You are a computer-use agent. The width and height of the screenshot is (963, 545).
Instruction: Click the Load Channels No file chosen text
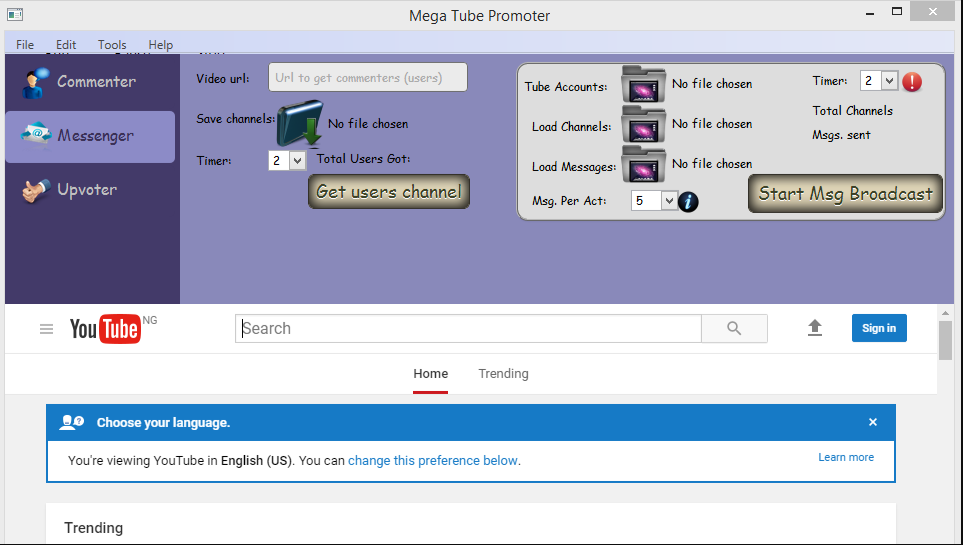[712, 124]
